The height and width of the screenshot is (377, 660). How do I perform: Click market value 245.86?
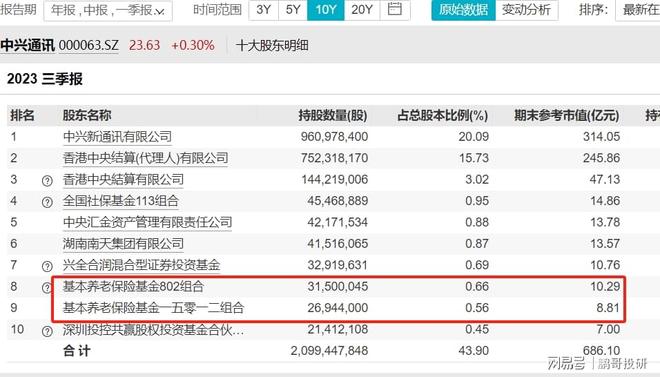pyautogui.click(x=601, y=158)
